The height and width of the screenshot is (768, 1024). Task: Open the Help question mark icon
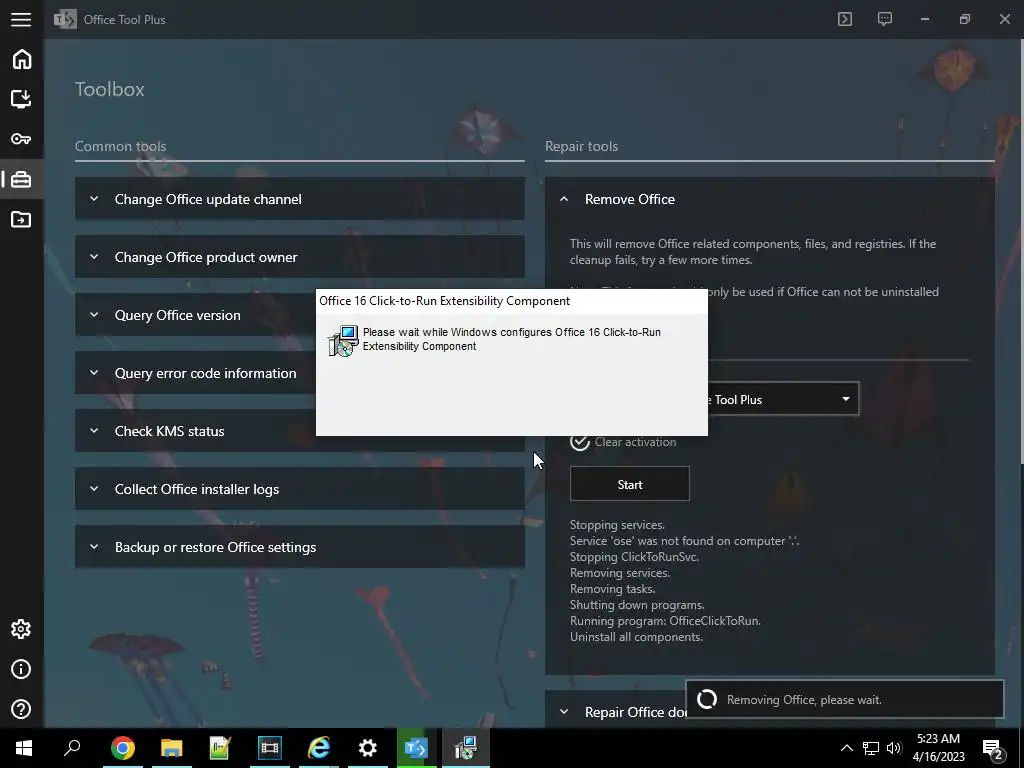(21, 709)
